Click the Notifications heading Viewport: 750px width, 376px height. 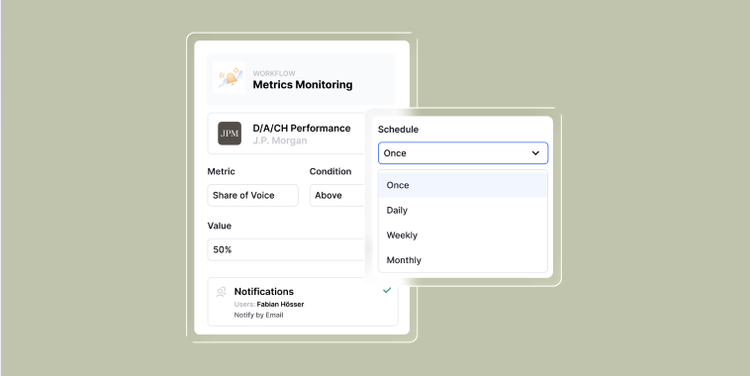(x=264, y=291)
